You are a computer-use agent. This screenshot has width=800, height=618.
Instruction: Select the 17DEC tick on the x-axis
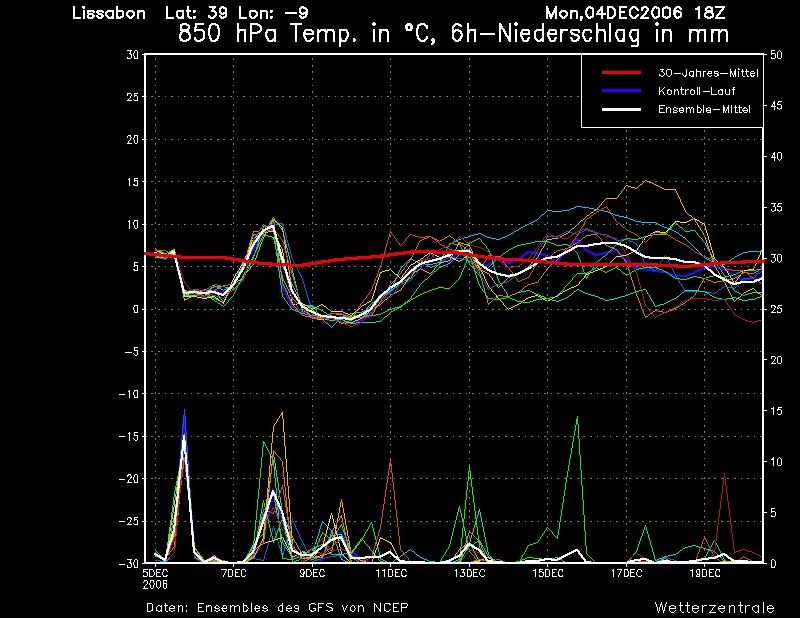tap(626, 573)
